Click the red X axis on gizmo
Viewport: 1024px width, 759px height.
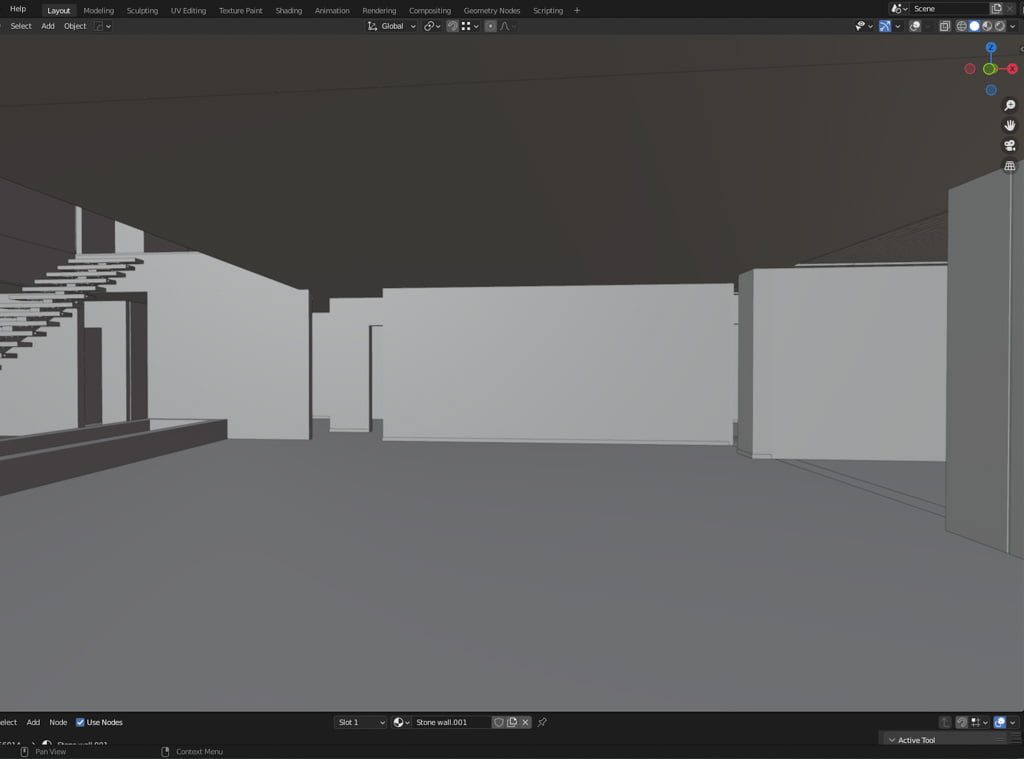tap(1012, 69)
